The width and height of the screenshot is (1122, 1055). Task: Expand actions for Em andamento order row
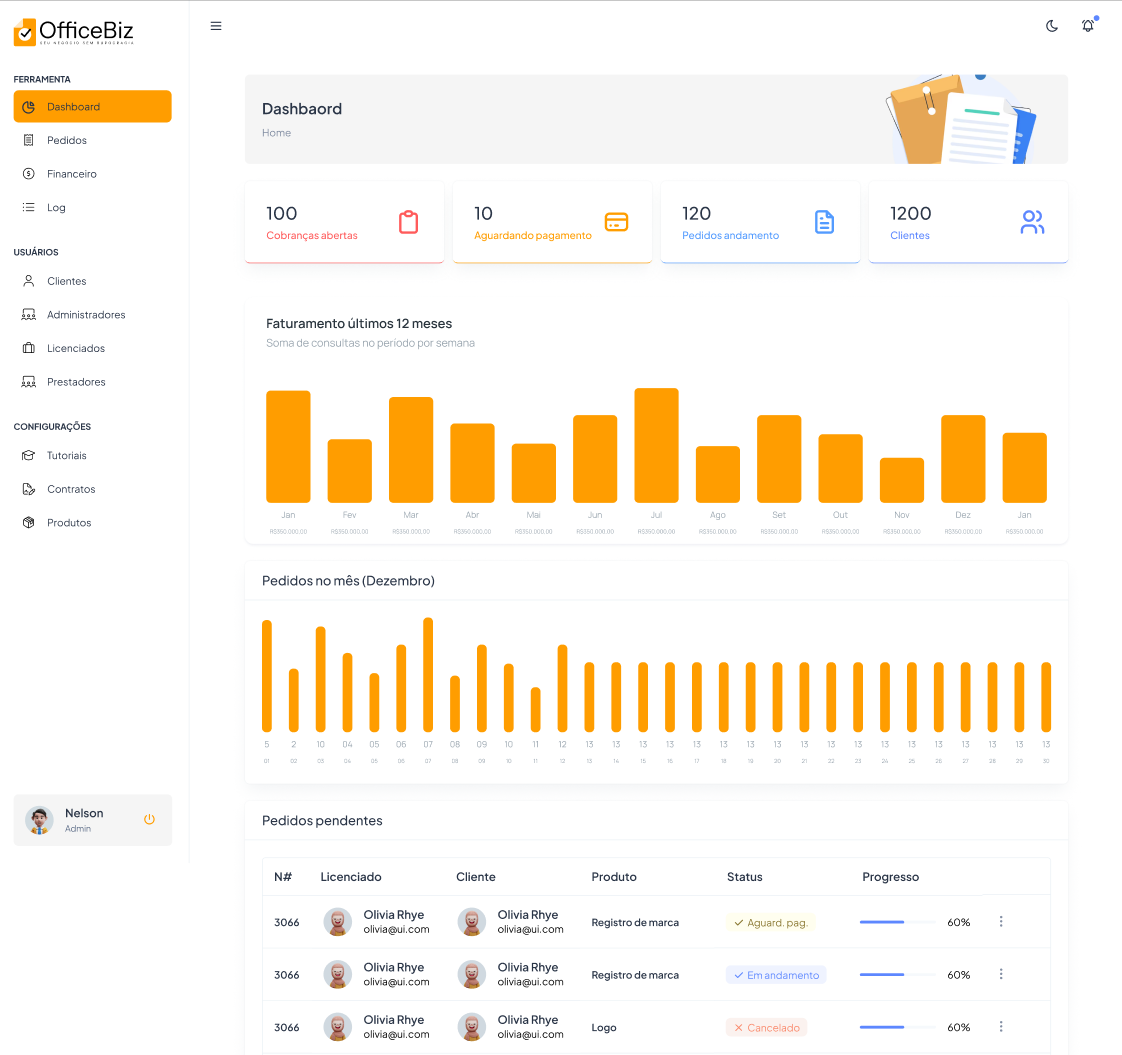coord(1001,974)
